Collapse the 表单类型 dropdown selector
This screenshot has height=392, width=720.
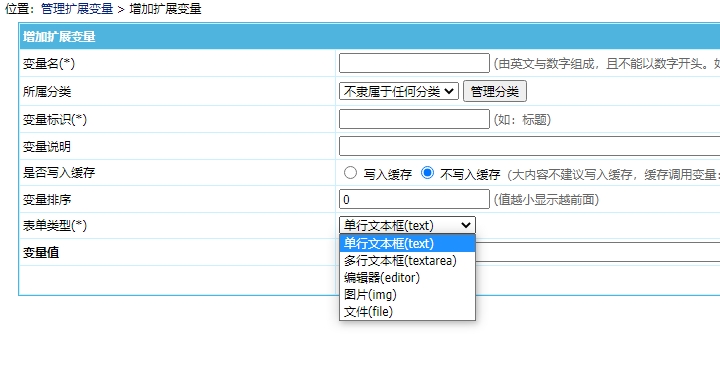pos(407,225)
